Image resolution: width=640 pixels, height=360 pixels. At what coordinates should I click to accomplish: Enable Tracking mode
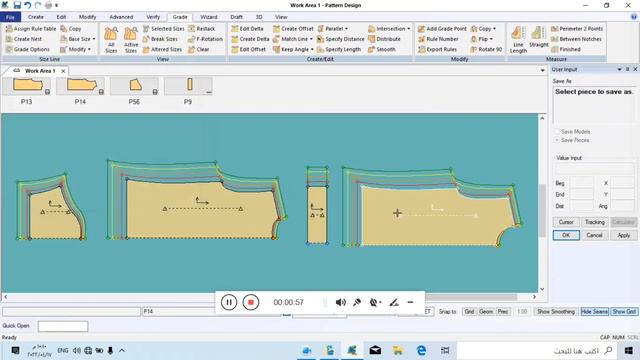[x=595, y=222]
